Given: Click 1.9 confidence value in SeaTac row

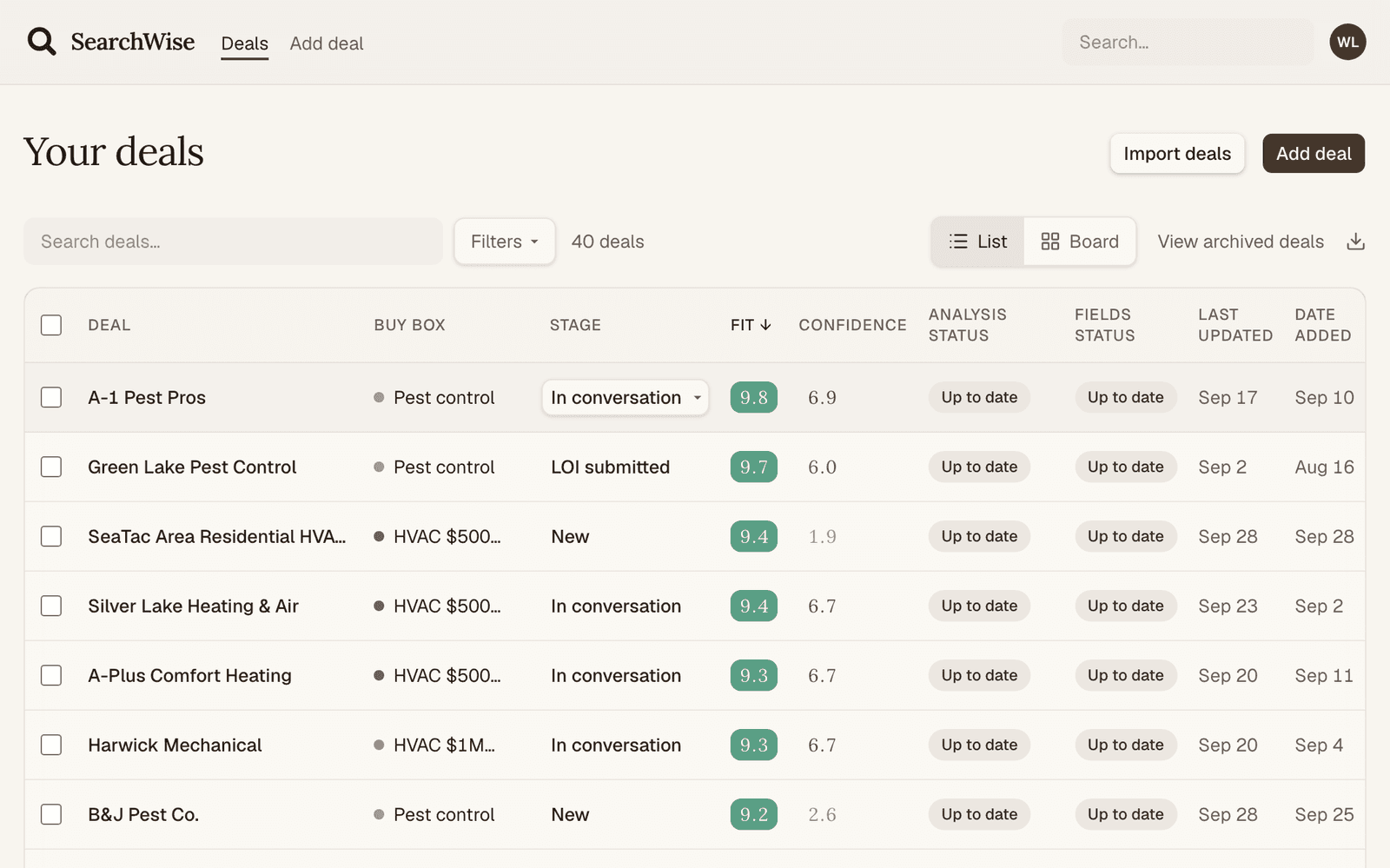Looking at the screenshot, I should (822, 536).
